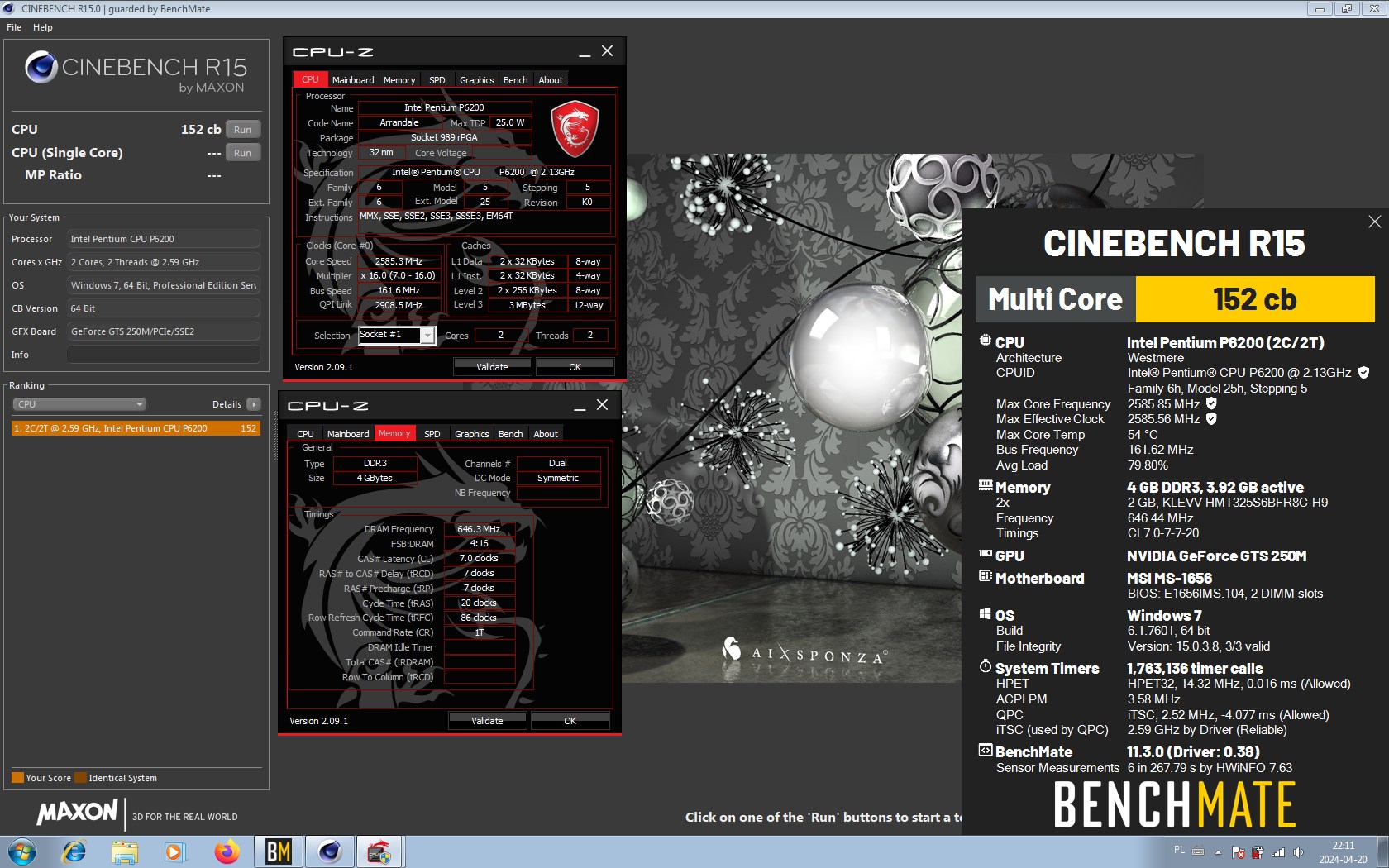1389x868 pixels.
Task: Click the MSI dragon shield logo in CPU-Z
Action: pos(575,129)
